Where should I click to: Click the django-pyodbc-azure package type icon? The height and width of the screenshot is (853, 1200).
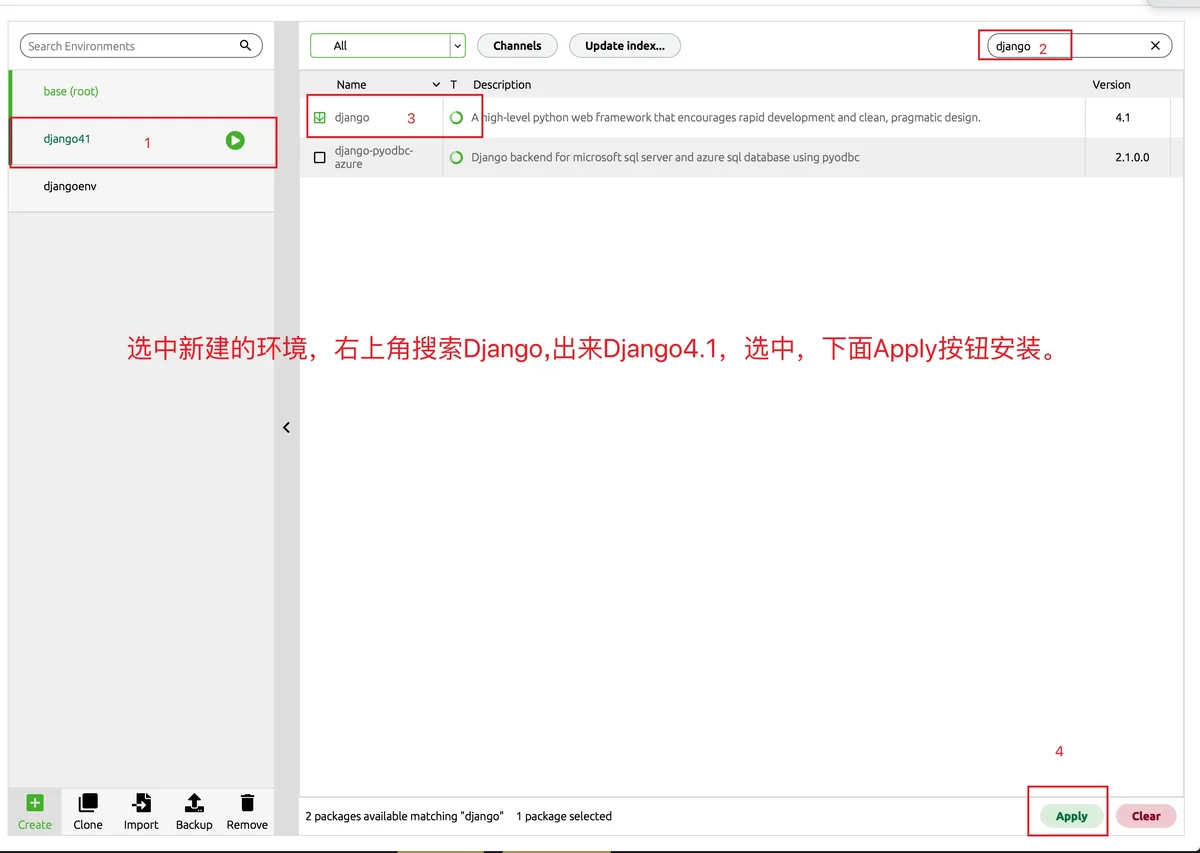tap(456, 157)
